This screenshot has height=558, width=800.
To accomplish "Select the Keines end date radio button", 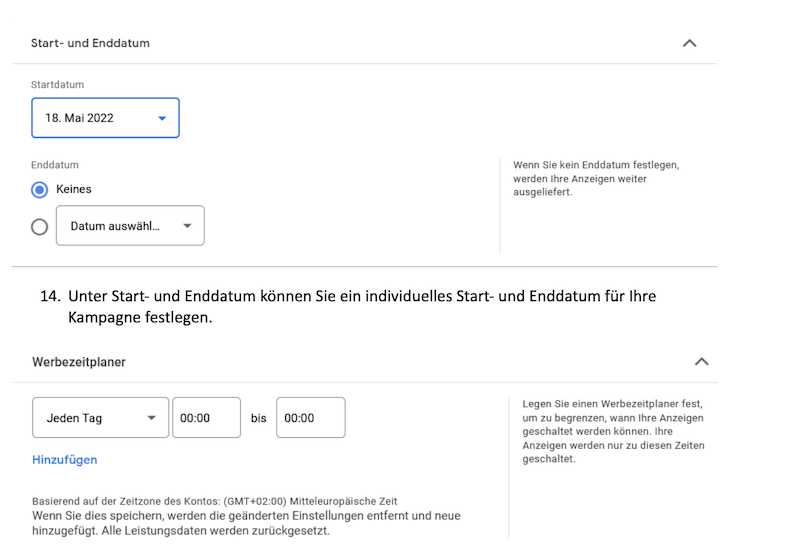I will pos(40,189).
